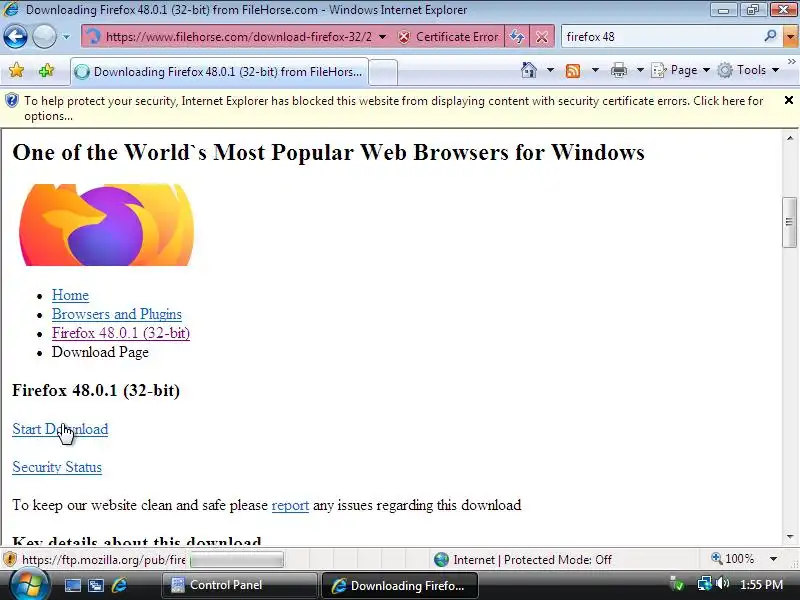Screen dimensions: 800x600
Task: Click the Home page icon
Action: (529, 70)
